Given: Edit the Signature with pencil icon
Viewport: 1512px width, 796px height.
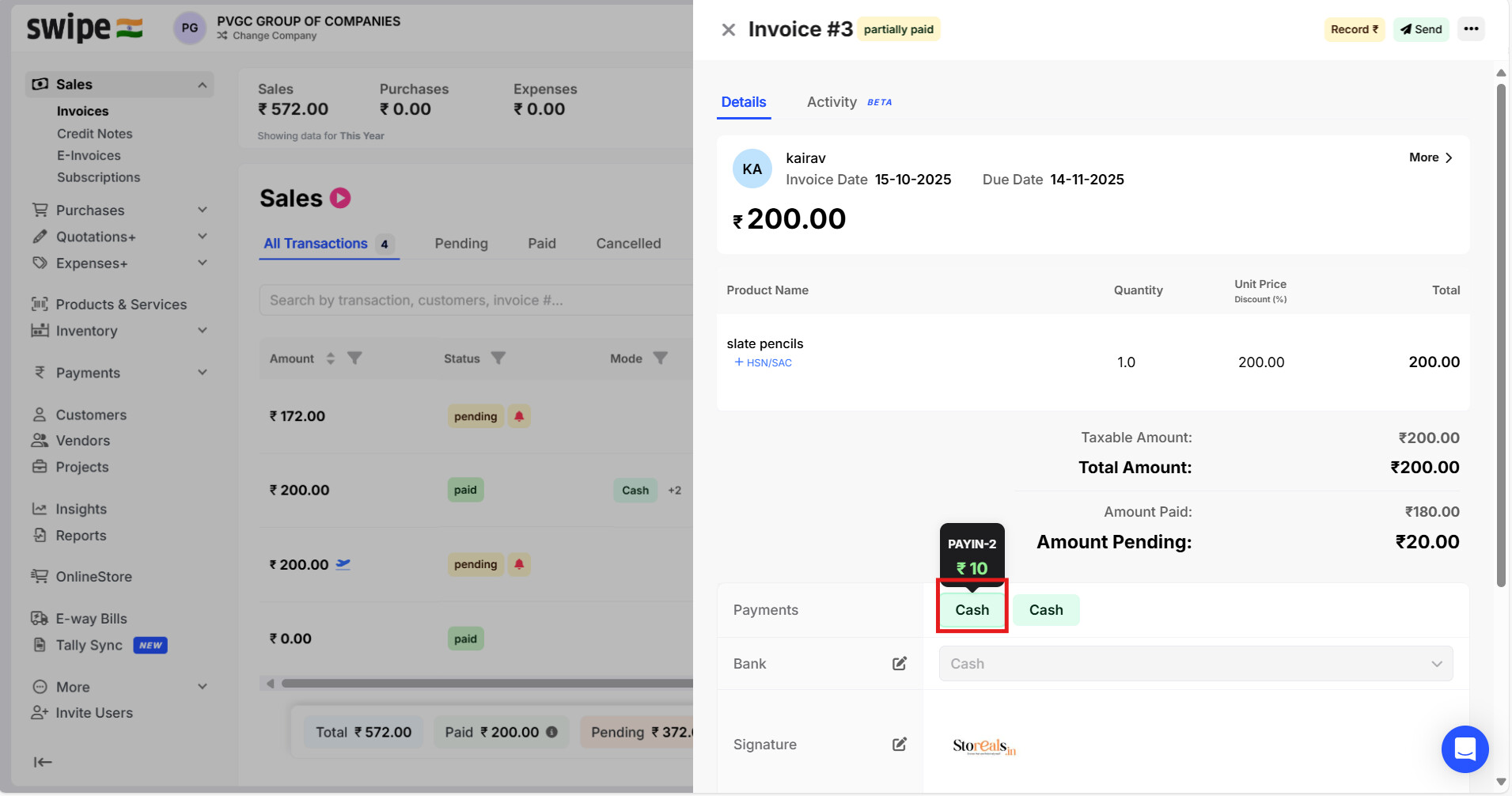Looking at the screenshot, I should point(900,745).
